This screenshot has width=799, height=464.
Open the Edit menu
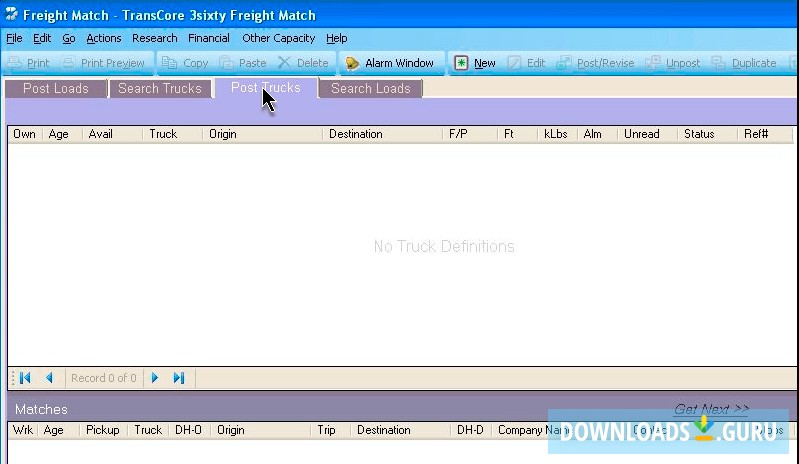point(42,38)
